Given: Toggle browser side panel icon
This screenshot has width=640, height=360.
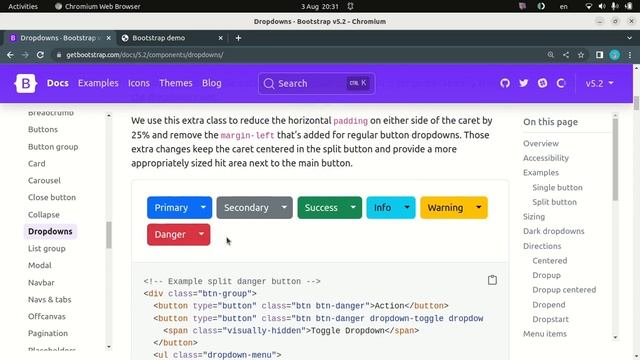Looking at the screenshot, I should [x=599, y=55].
